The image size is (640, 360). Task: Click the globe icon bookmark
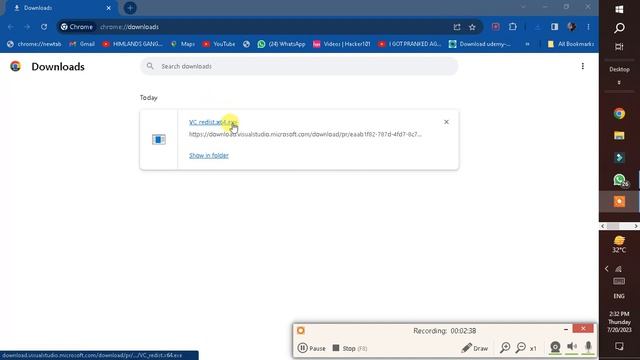click(x=246, y=44)
